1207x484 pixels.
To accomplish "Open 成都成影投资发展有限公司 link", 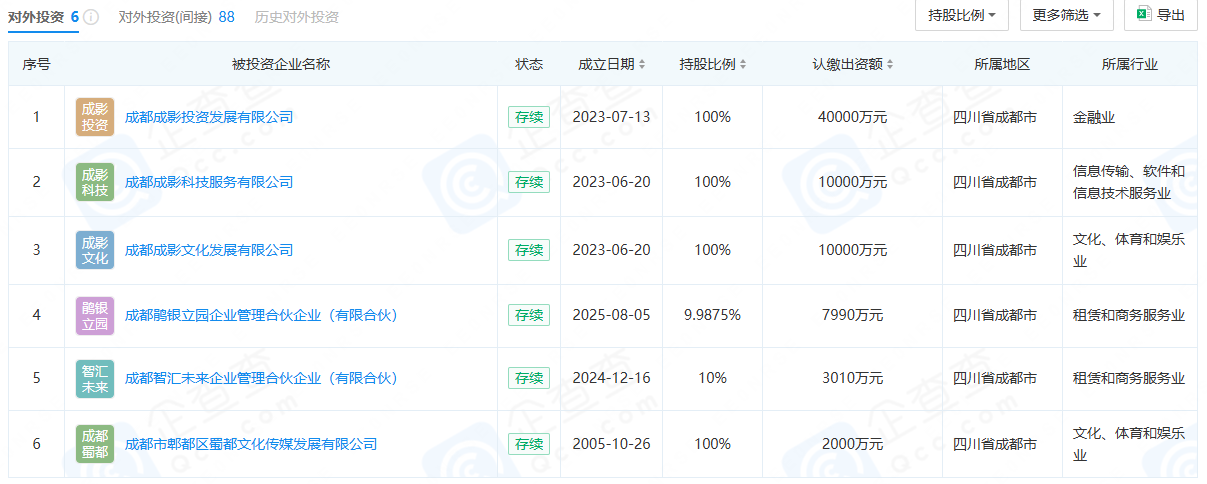I will pos(209,117).
